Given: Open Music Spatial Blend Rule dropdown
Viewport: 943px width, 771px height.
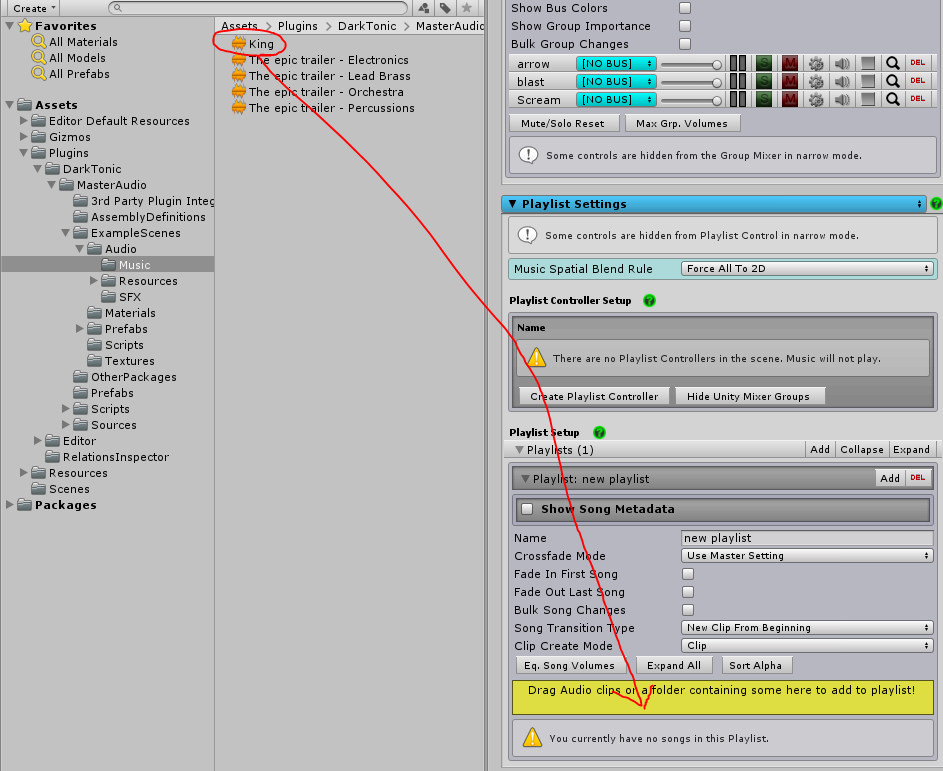Looking at the screenshot, I should [807, 269].
